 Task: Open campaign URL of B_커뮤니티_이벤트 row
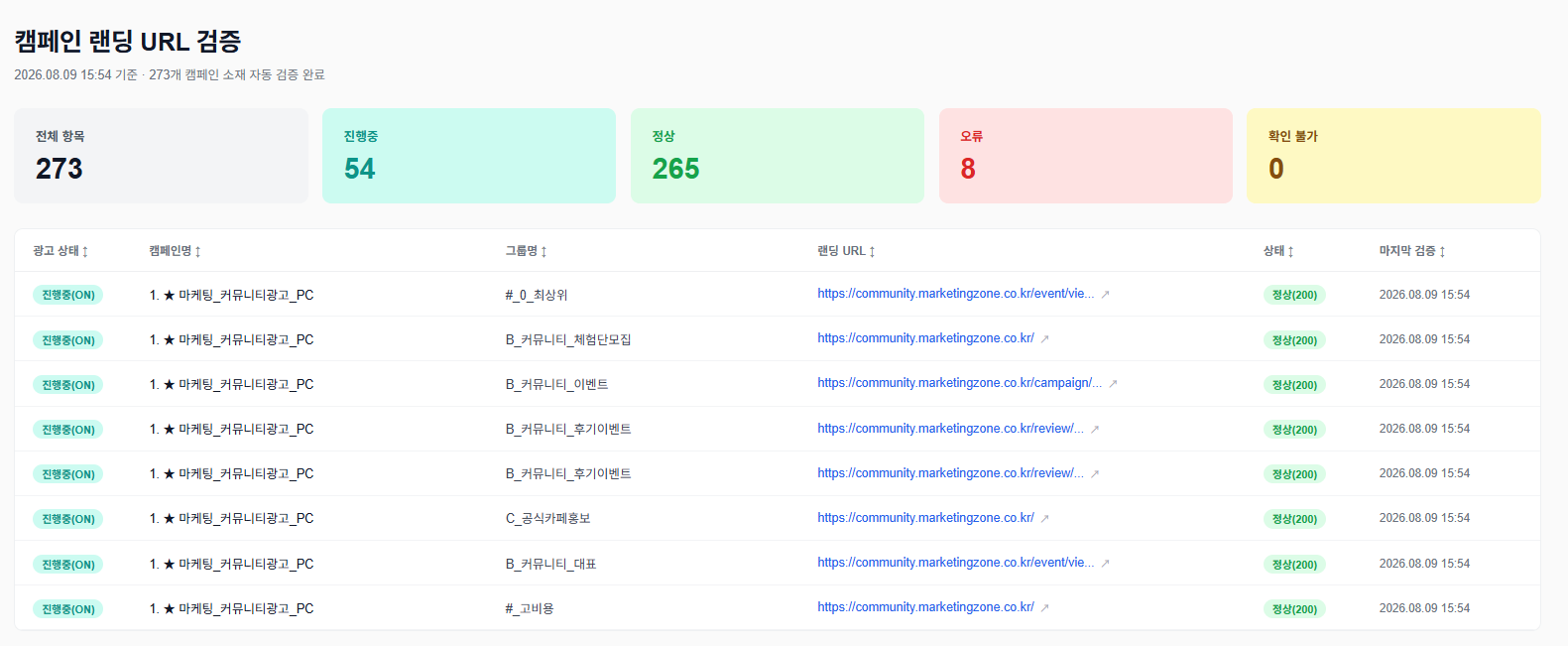tap(959, 383)
